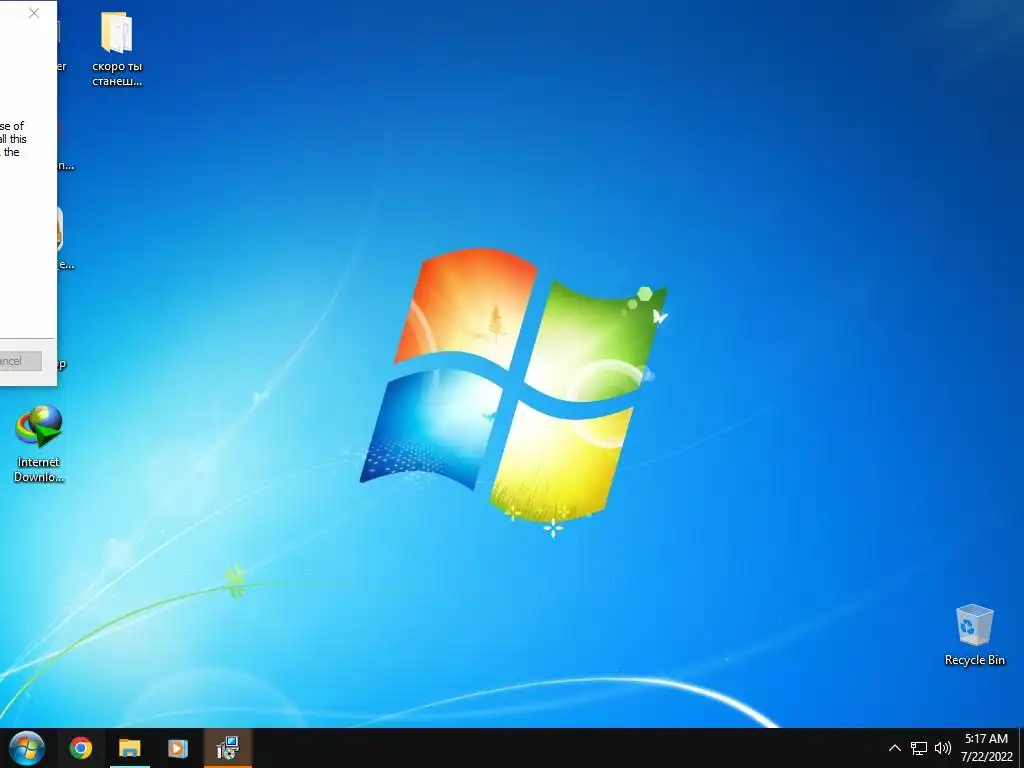Screen dimensions: 1024x768
Task: Click Show desktop strip beside the clock
Action: coord(1021,748)
